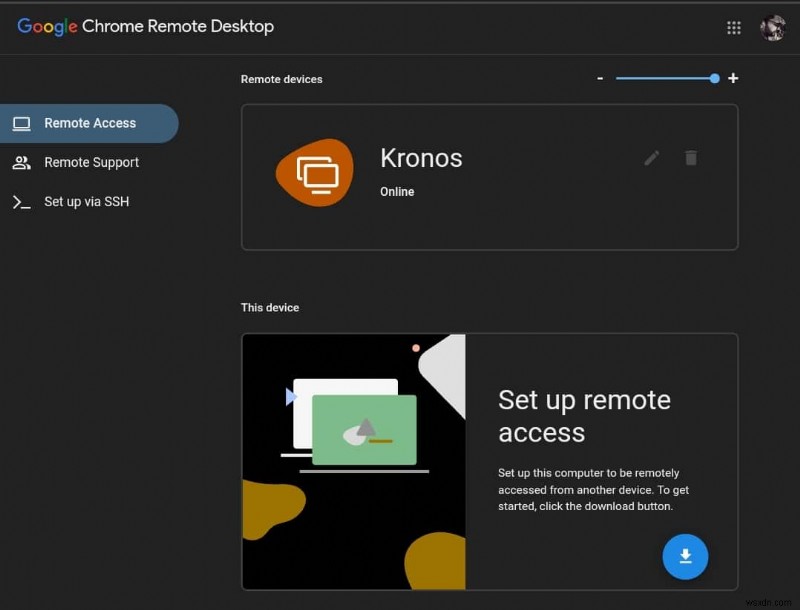
Task: Click the Google logo
Action: (x=47, y=27)
